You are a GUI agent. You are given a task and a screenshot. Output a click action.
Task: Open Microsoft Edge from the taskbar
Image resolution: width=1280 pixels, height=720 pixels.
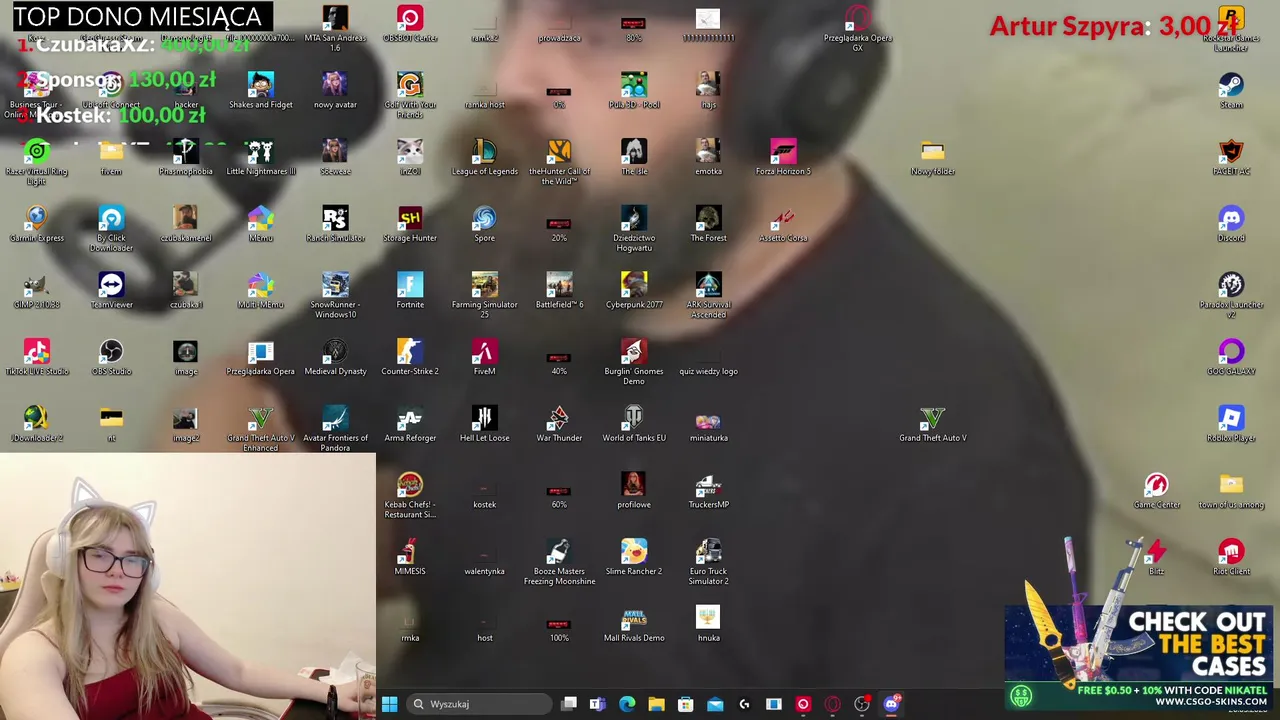(627, 704)
